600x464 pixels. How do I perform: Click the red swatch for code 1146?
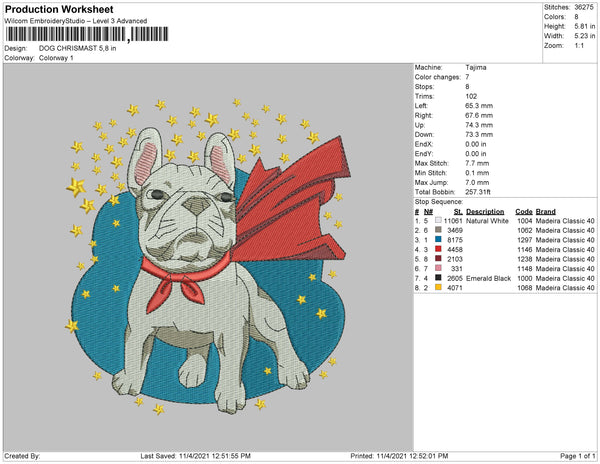tap(438, 249)
